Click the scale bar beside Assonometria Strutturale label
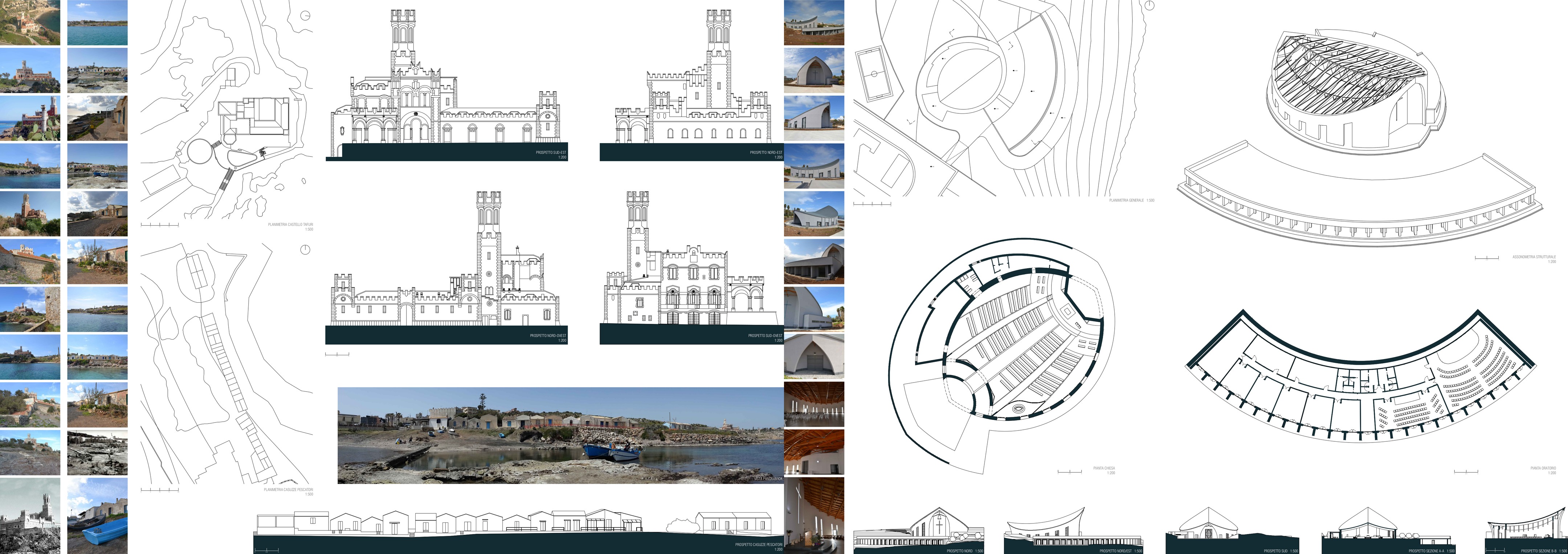This screenshot has width=1568, height=554. [x=1486, y=258]
